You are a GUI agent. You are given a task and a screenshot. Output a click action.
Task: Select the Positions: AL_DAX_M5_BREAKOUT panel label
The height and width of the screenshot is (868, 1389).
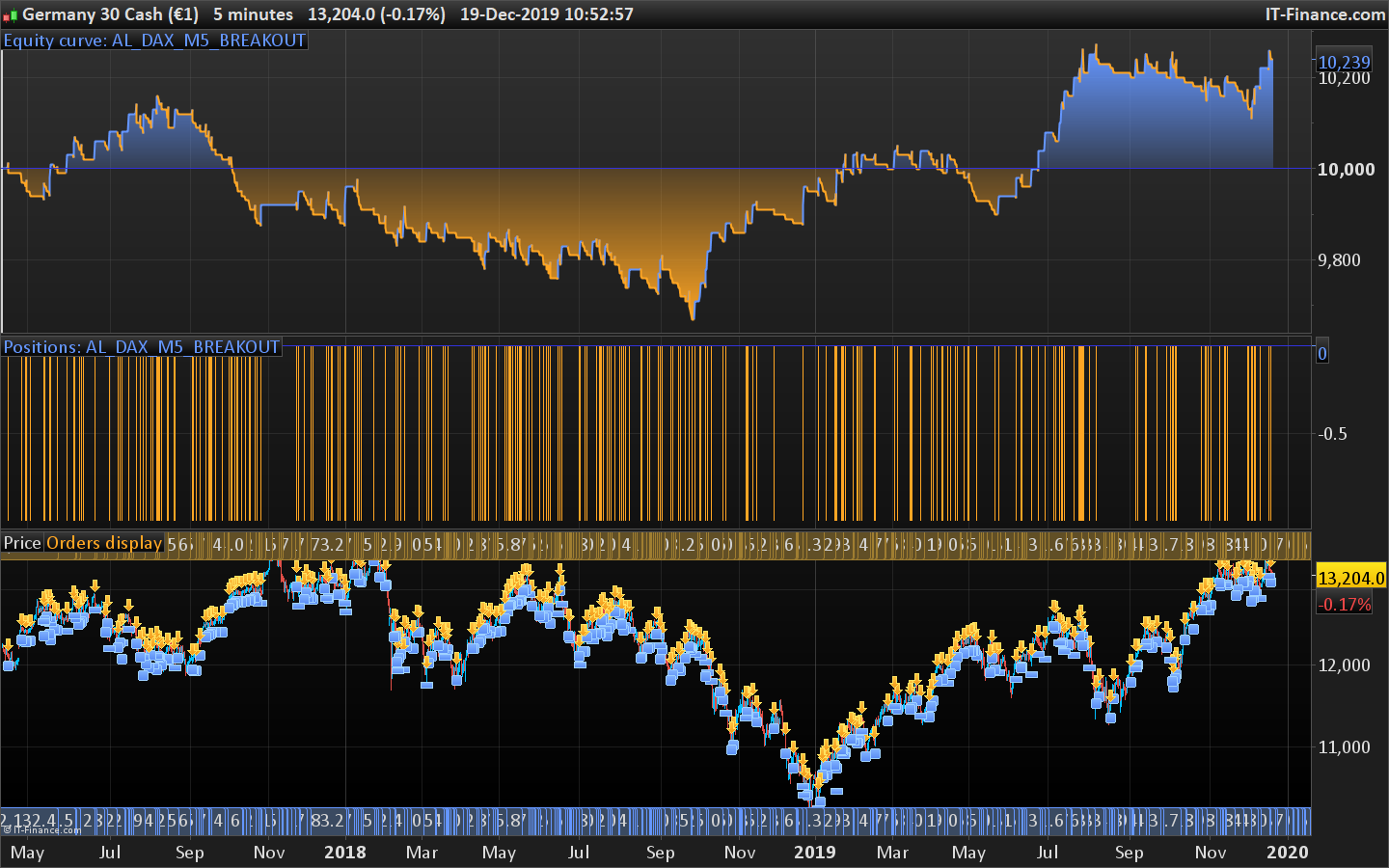pos(142,347)
